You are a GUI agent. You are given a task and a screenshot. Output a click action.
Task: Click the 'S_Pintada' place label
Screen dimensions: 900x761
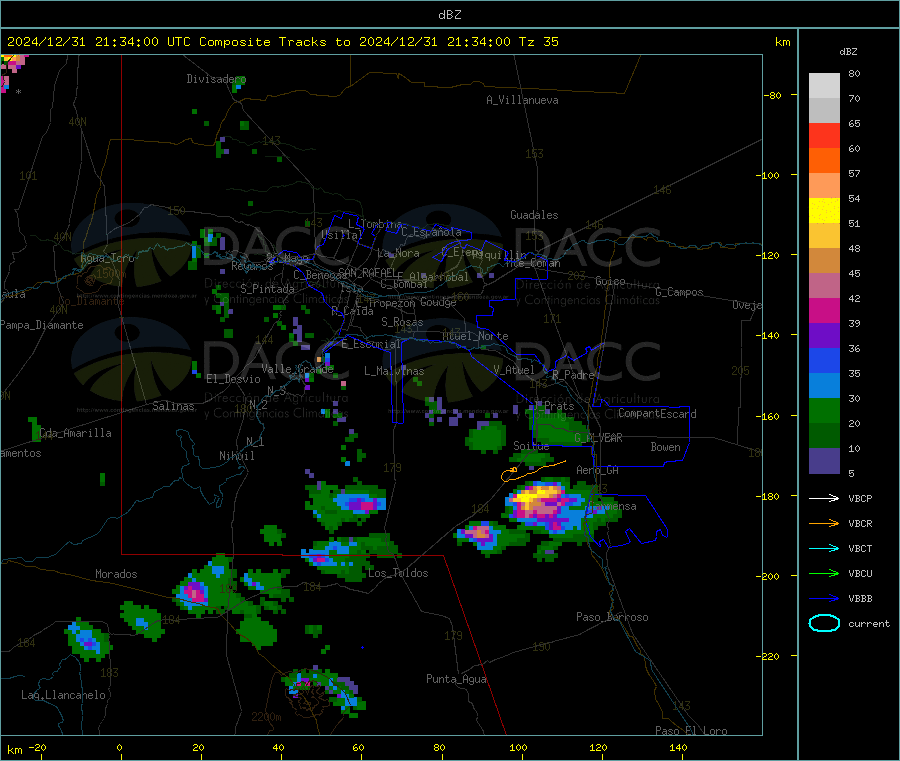coord(267,289)
